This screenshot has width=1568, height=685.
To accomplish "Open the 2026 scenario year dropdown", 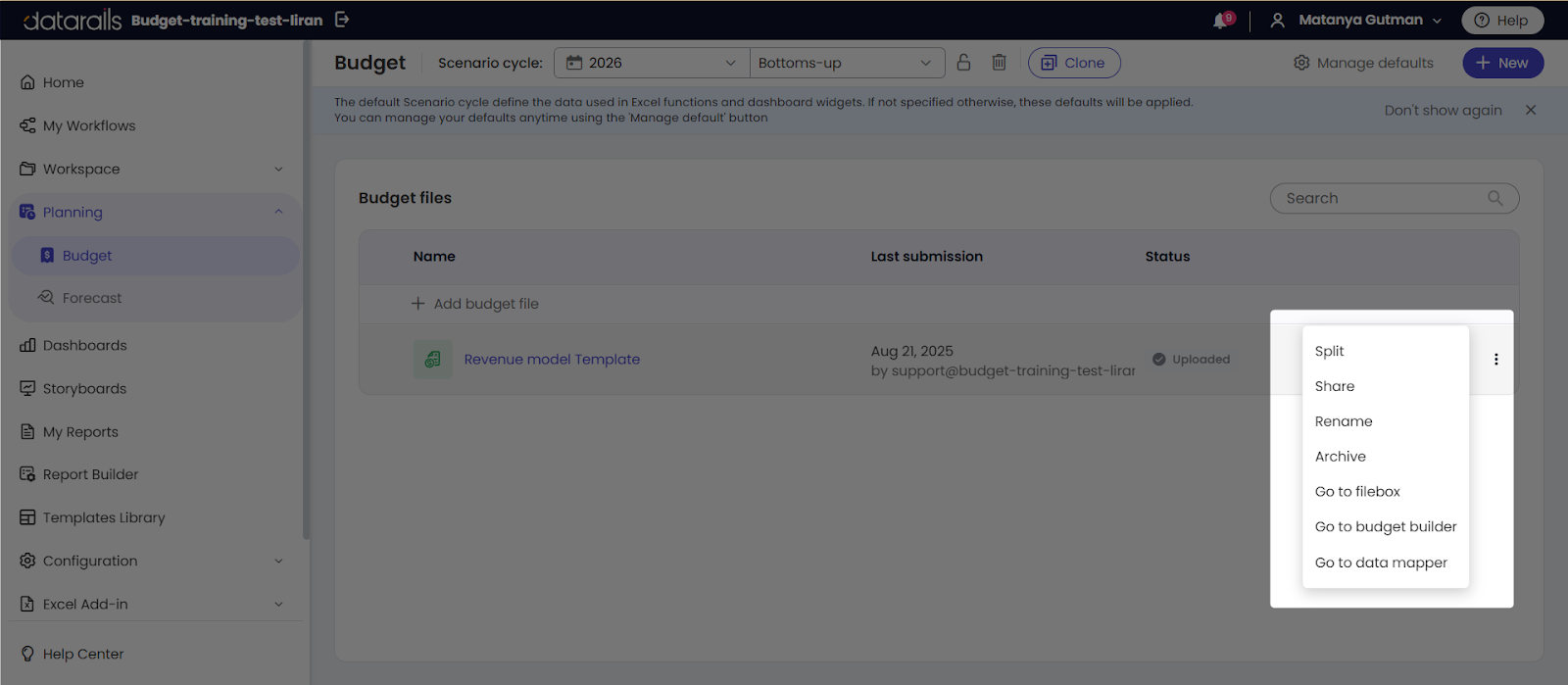I will point(652,63).
